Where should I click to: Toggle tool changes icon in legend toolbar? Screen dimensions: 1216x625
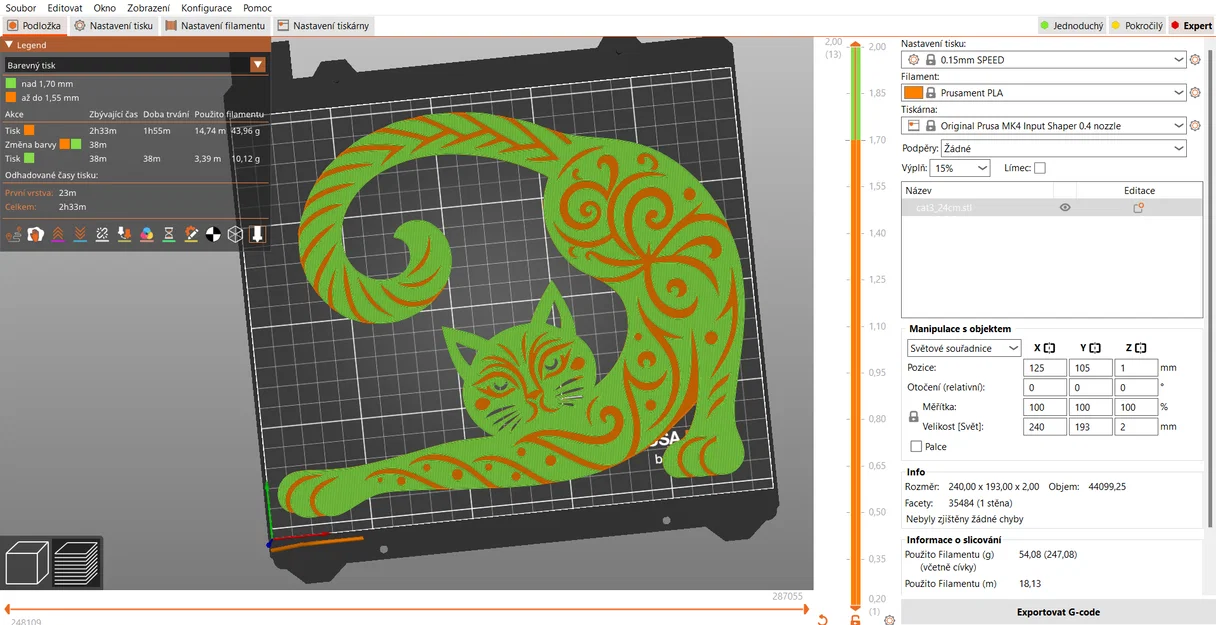tap(124, 235)
